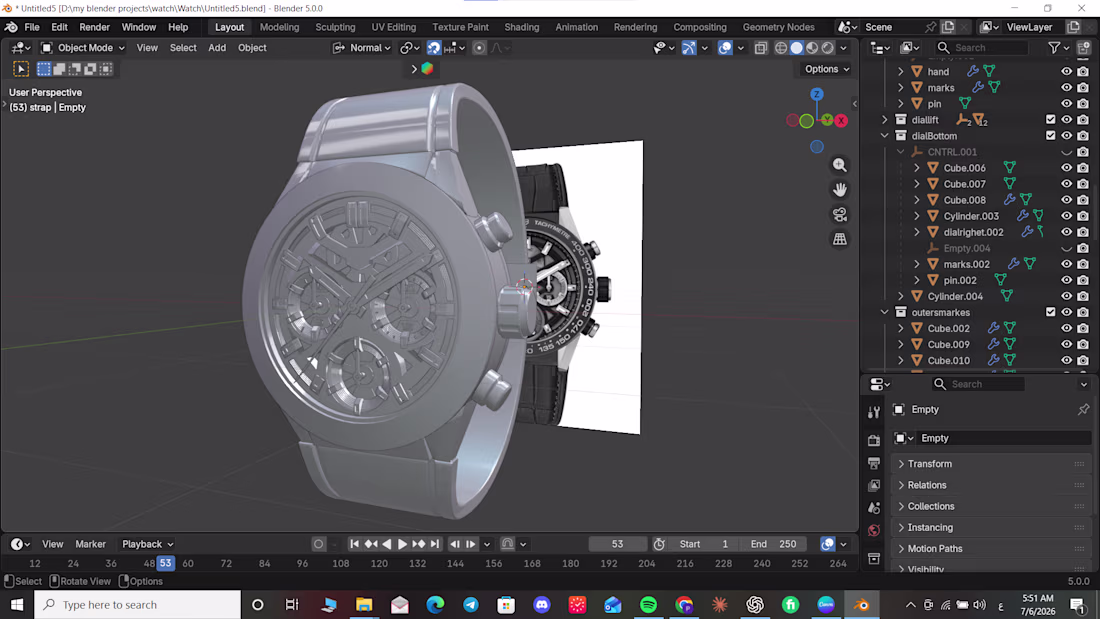Hide Cube.006 with its eye icon
1100x619 pixels.
tap(1066, 168)
